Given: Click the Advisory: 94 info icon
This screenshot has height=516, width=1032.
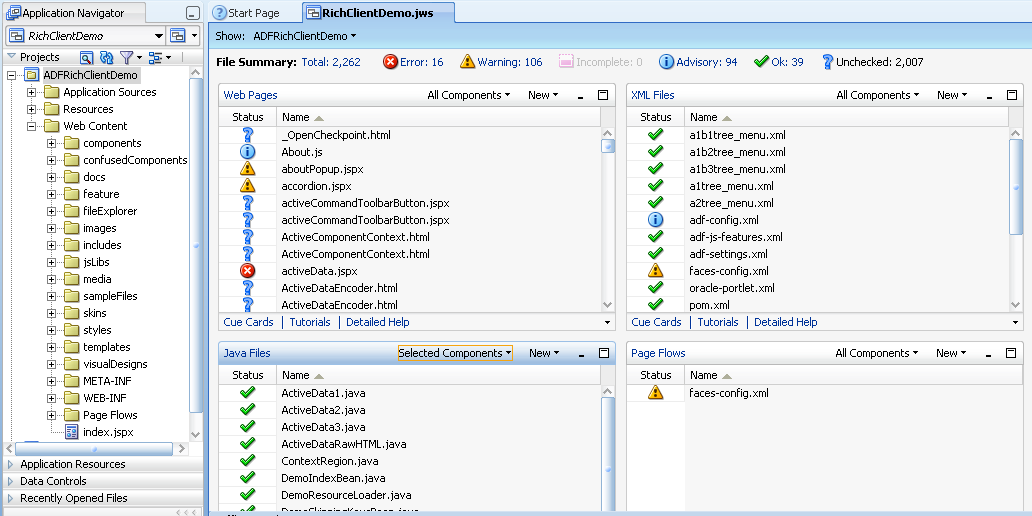Looking at the screenshot, I should point(666,62).
